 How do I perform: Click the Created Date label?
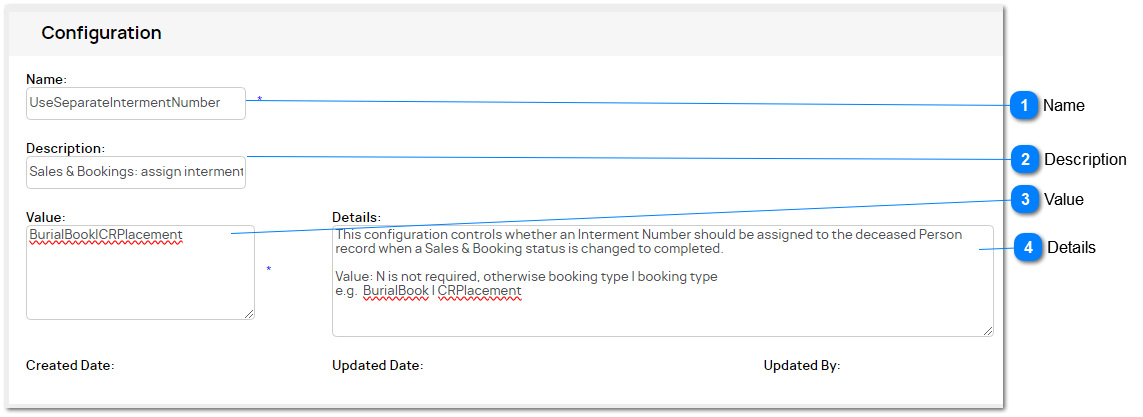(x=70, y=365)
